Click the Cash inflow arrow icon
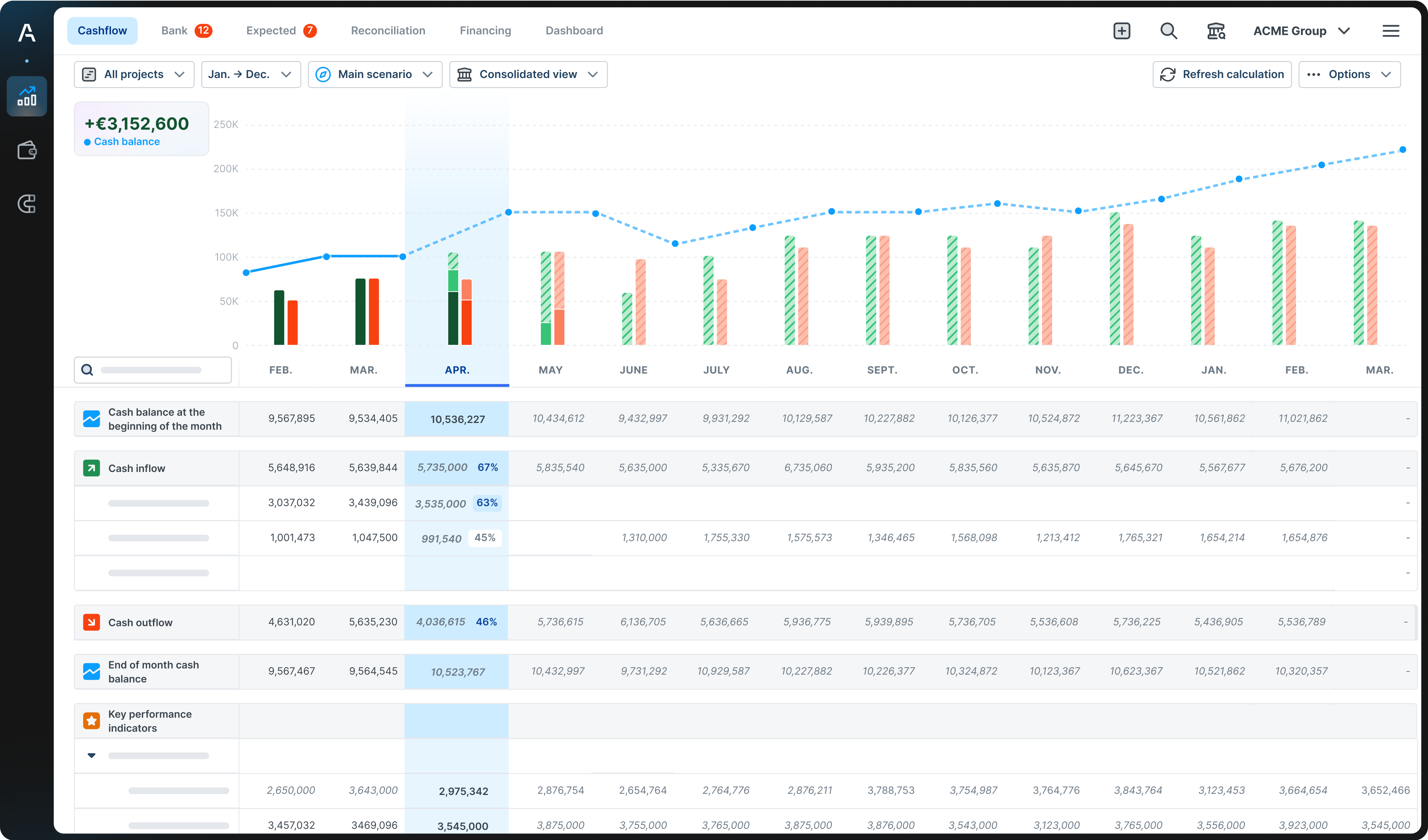1428x840 pixels. 91,468
